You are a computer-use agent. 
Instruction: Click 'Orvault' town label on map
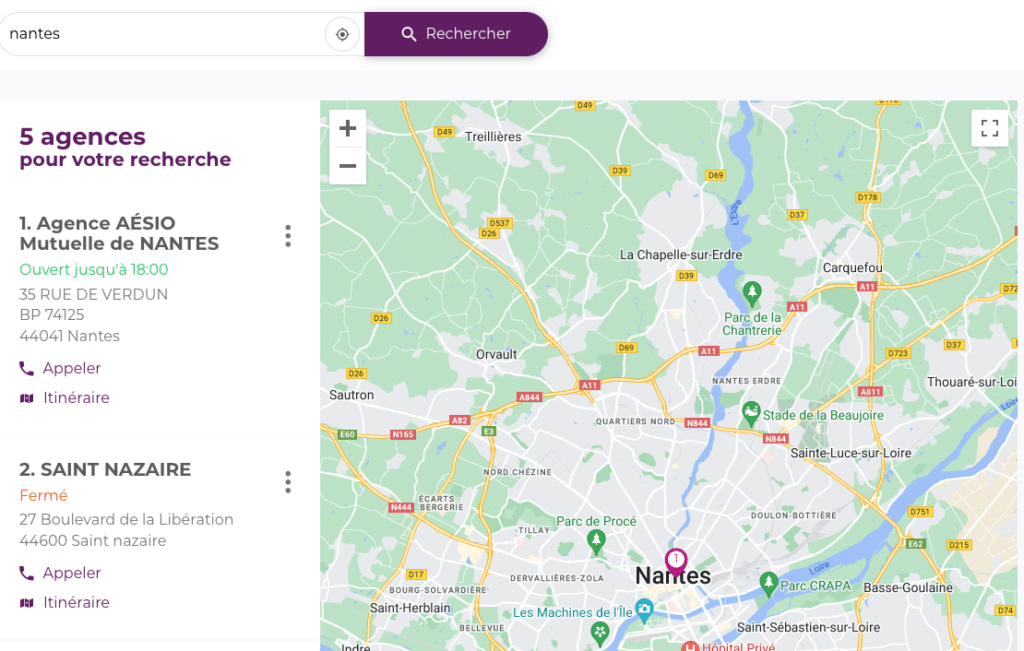(496, 355)
